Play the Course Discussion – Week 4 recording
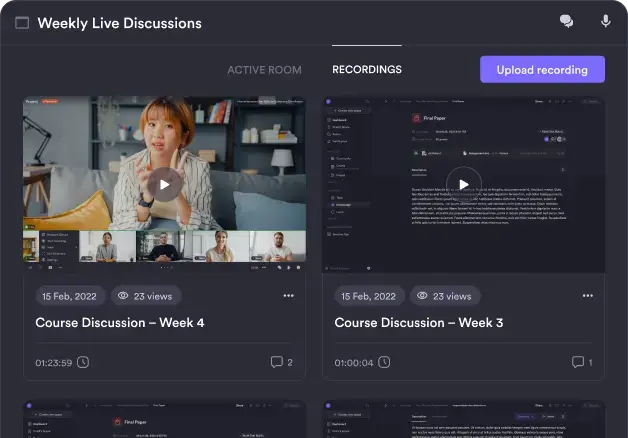 point(164,184)
